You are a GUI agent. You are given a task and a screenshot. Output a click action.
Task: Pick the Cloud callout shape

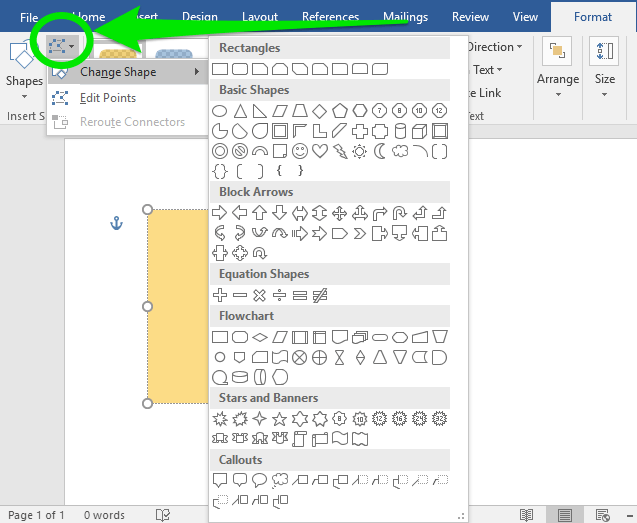coord(280,480)
